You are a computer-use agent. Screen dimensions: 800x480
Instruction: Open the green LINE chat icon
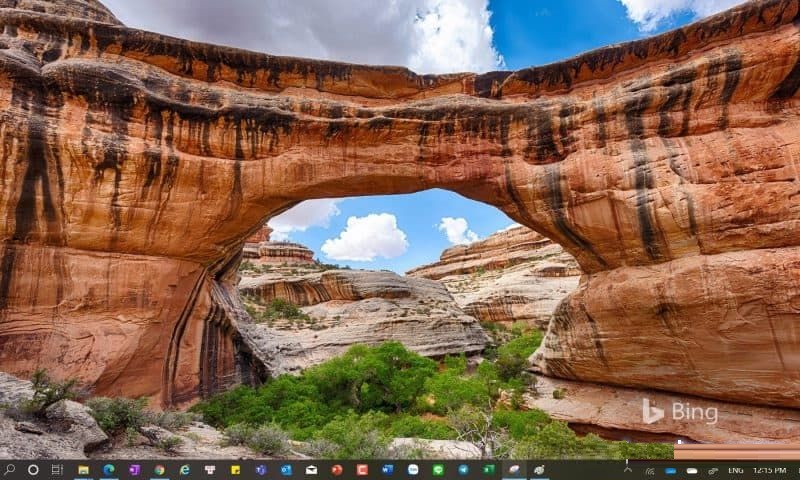[x=438, y=470]
